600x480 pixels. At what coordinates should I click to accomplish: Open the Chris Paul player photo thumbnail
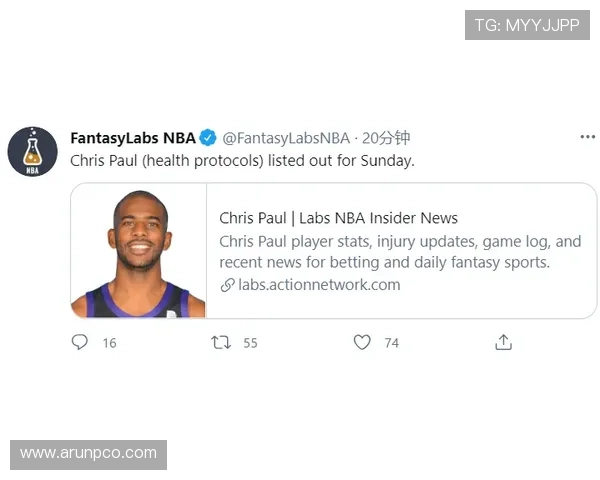[139, 250]
